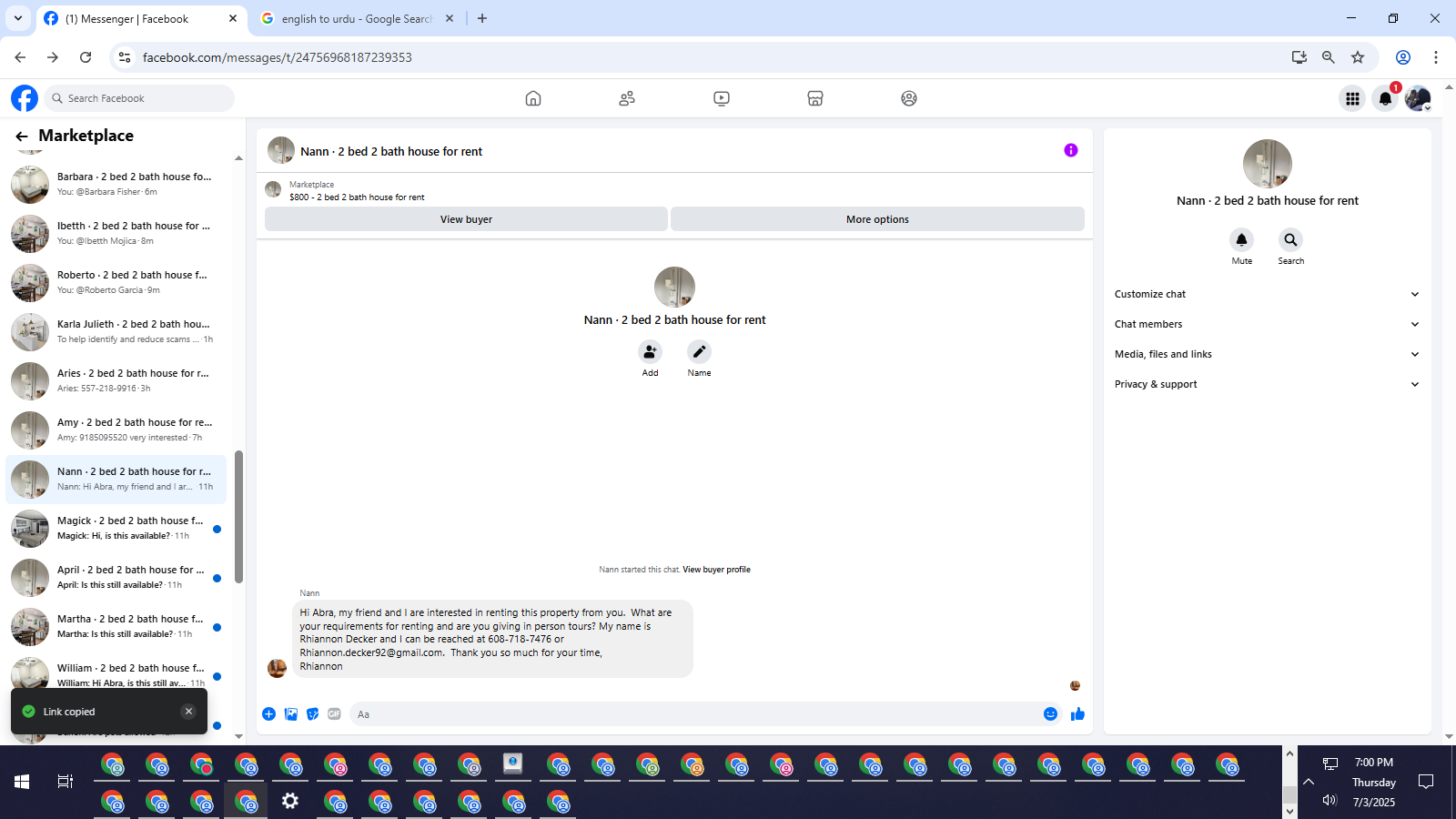This screenshot has height=819, width=1456.
Task: Open the Chrome profile icon
Action: click(1403, 57)
